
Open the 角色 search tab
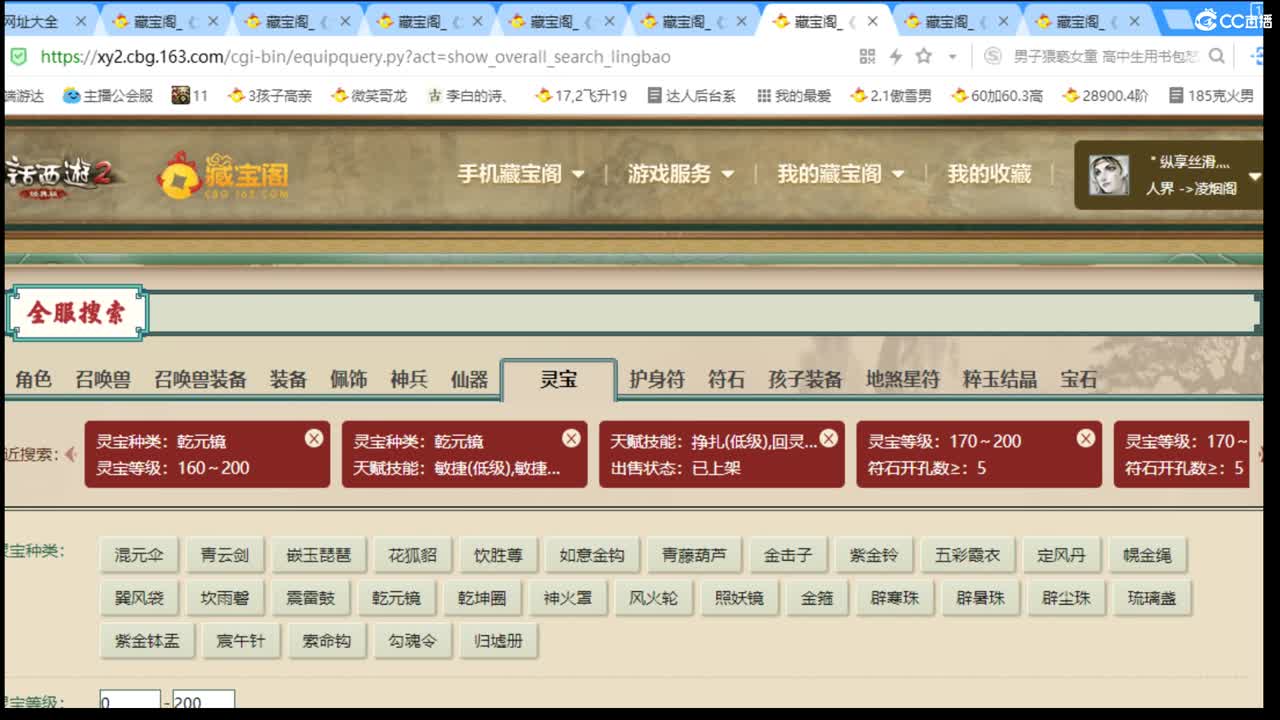click(34, 379)
